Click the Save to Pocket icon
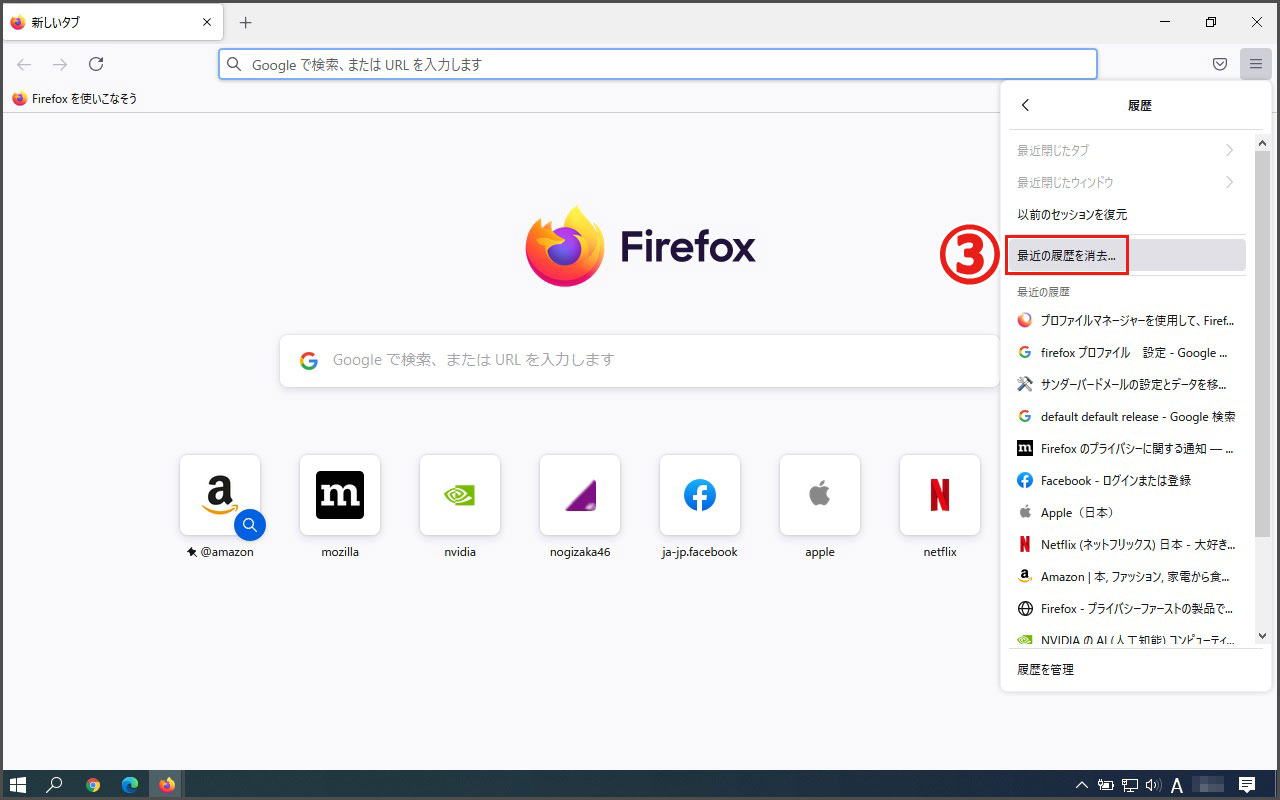Screen dimensions: 1280x800 (1220, 64)
